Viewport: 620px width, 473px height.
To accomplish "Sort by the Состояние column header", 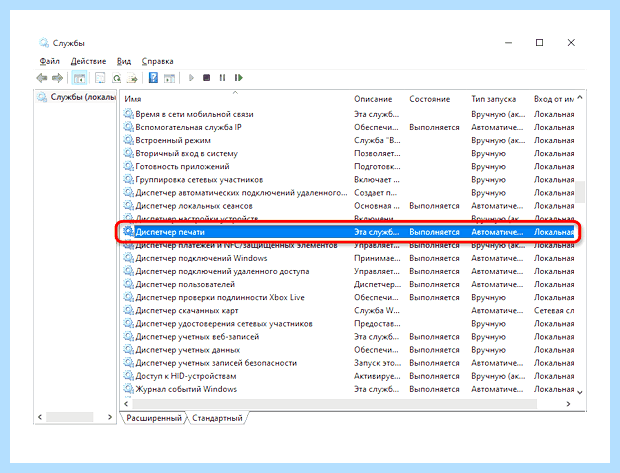I will (429, 99).
